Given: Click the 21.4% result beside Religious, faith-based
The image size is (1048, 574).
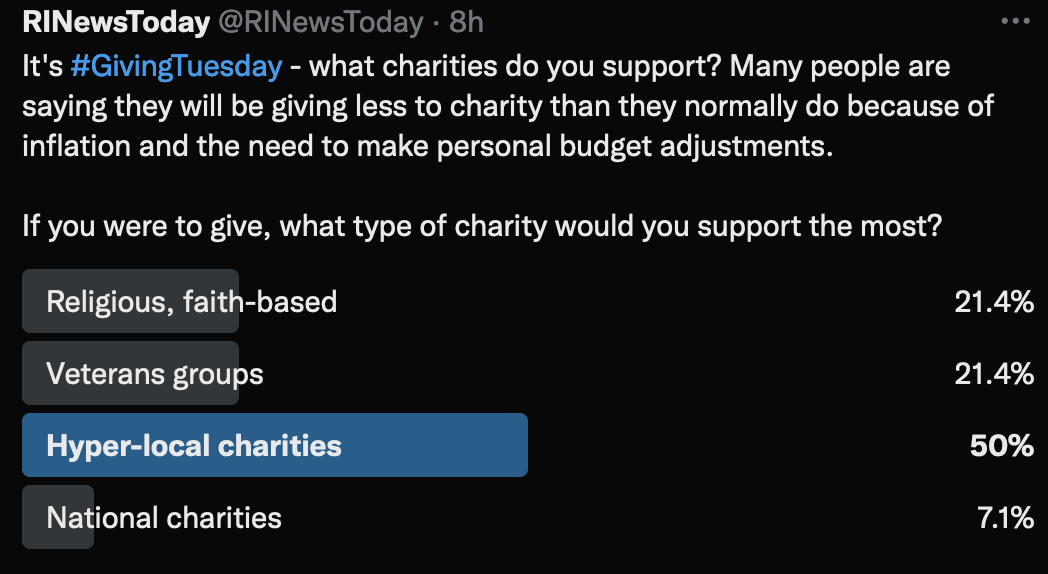Looking at the screenshot, I should 993,301.
